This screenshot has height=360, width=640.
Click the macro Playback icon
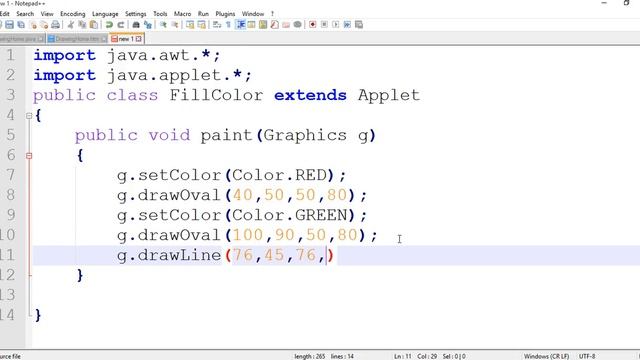[x=336, y=25]
